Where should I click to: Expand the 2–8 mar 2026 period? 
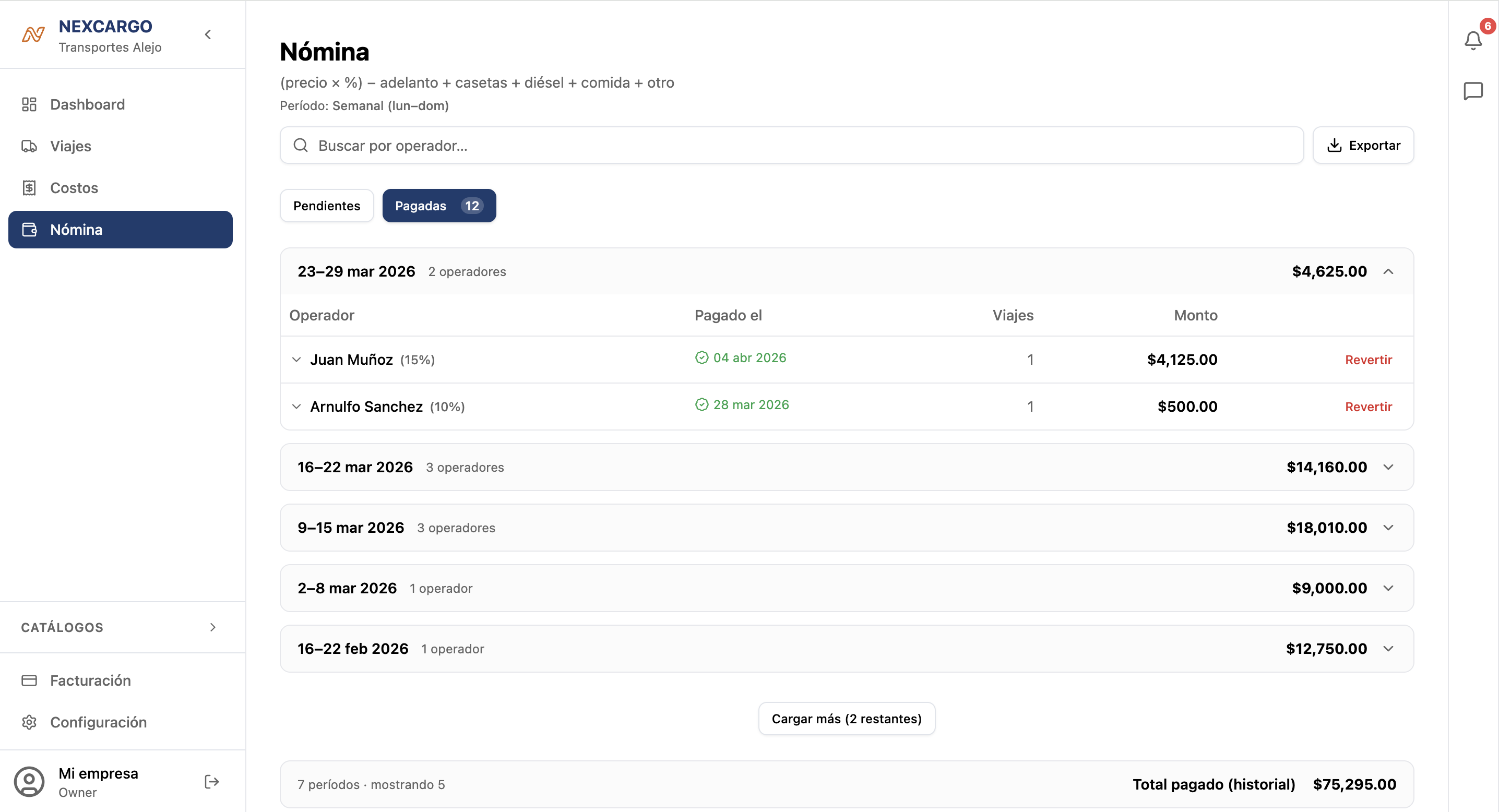tap(1388, 588)
